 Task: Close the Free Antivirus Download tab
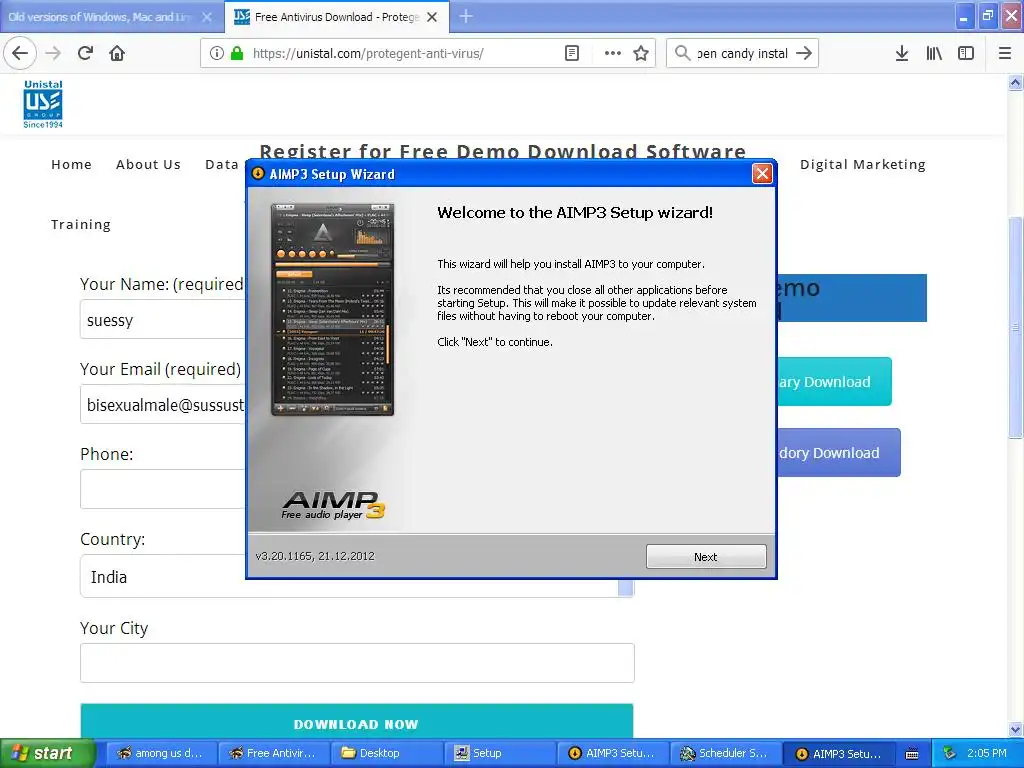pos(432,17)
